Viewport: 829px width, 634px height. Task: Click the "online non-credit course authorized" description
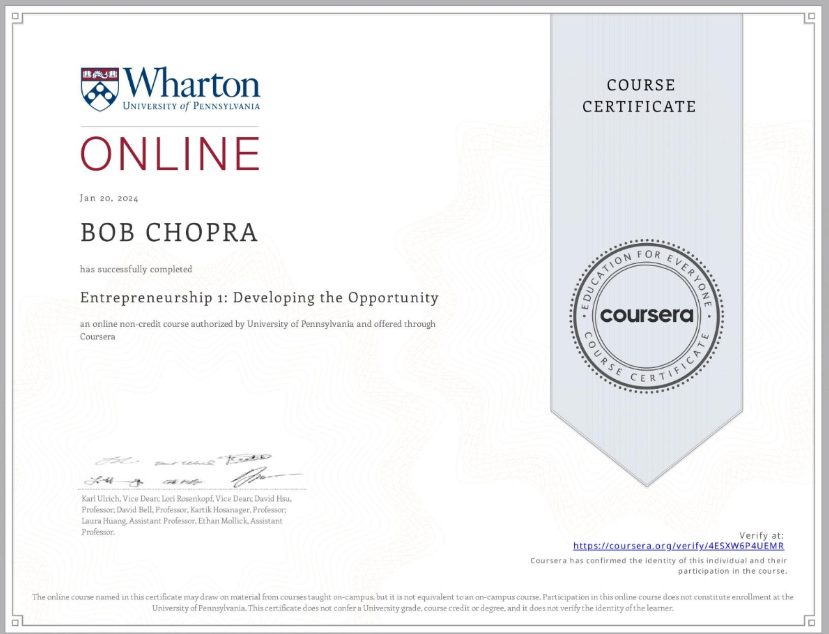pyautogui.click(x=258, y=324)
